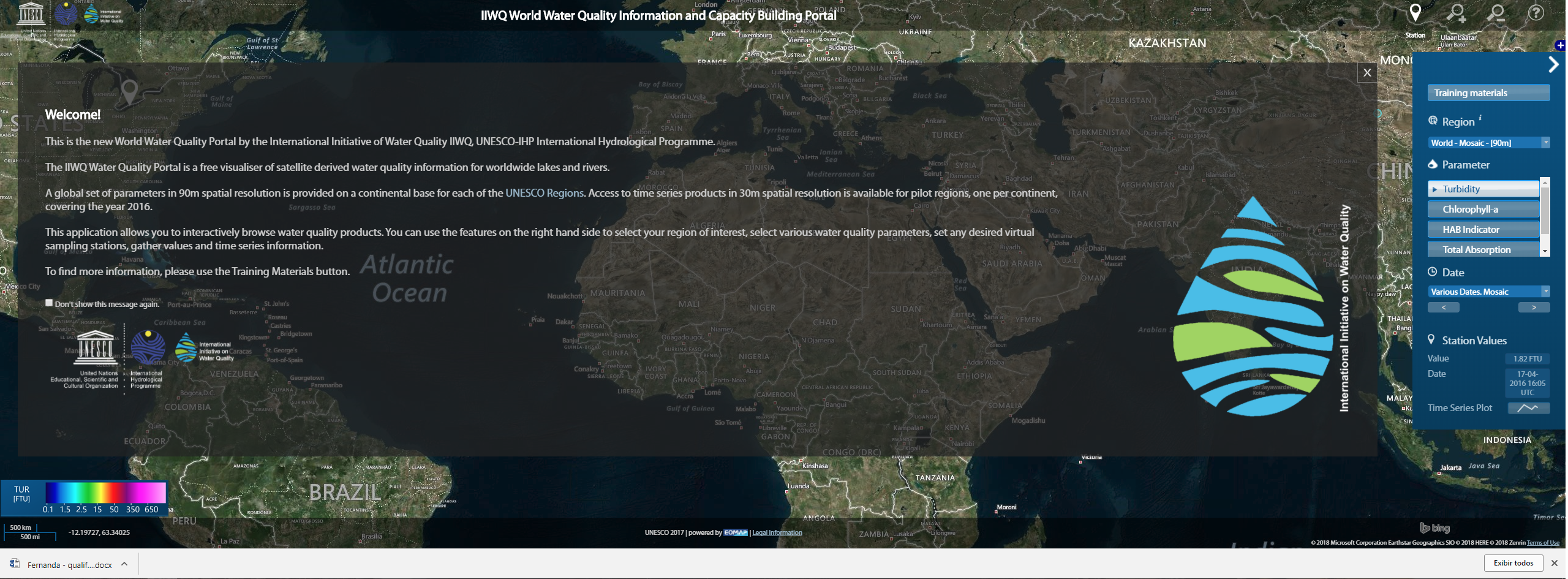Click the TUR turbidity color scale legend
The height and width of the screenshot is (579, 1568).
click(x=105, y=493)
